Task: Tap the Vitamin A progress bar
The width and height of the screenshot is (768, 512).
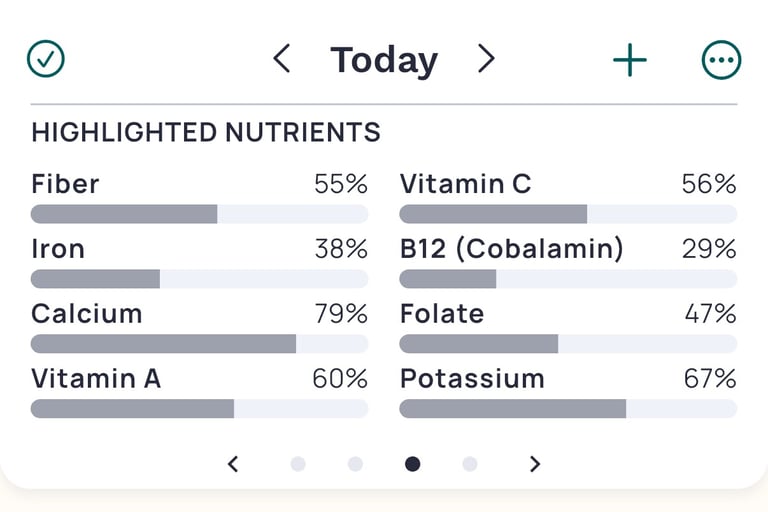Action: tap(199, 408)
